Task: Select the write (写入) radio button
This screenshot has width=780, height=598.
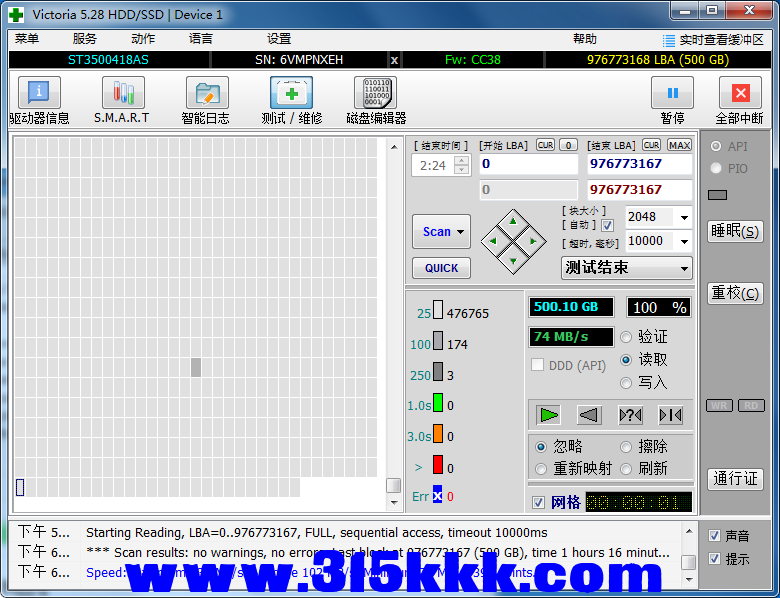Action: [626, 383]
